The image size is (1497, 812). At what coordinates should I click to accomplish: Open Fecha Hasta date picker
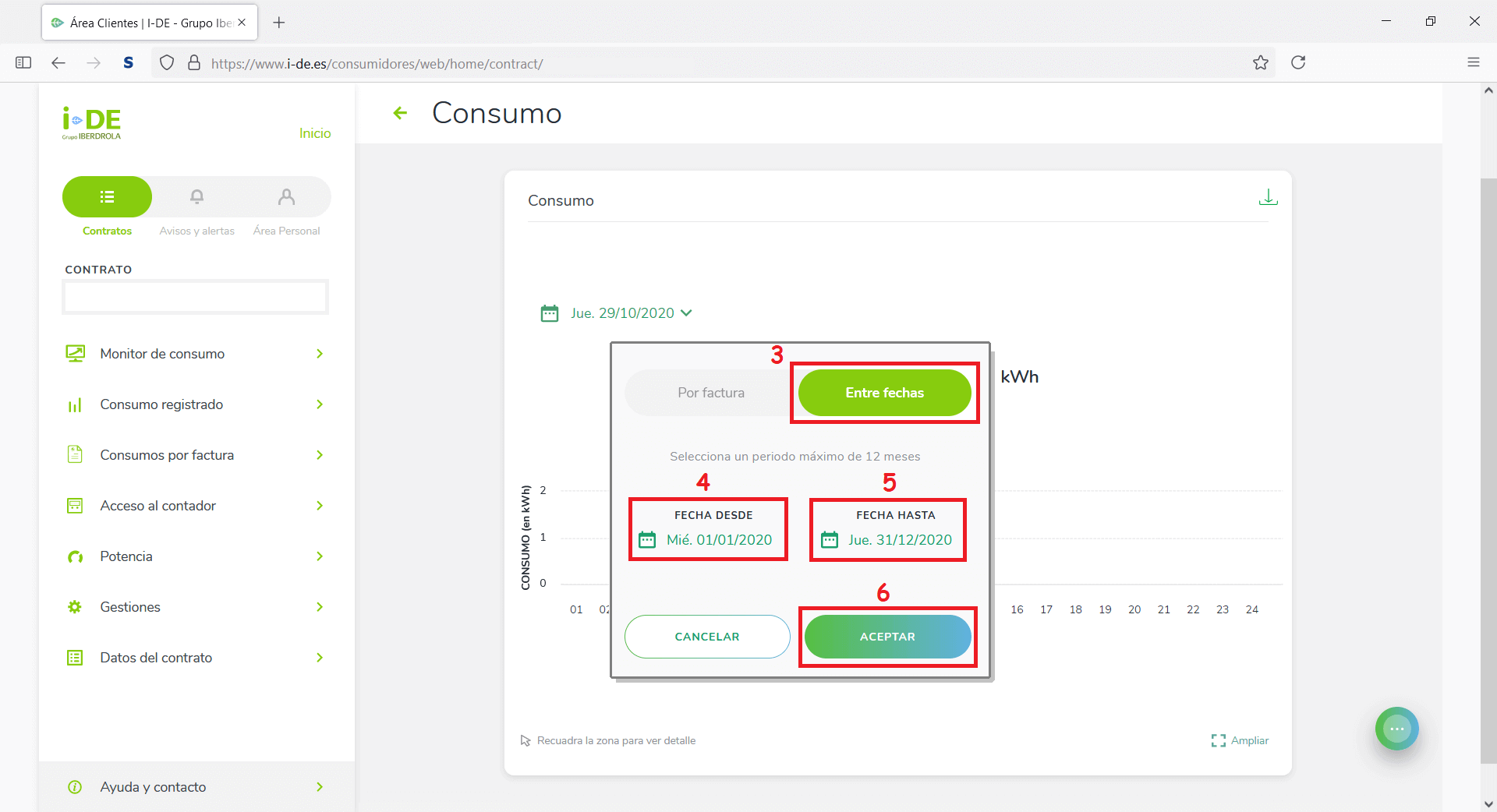click(x=899, y=540)
